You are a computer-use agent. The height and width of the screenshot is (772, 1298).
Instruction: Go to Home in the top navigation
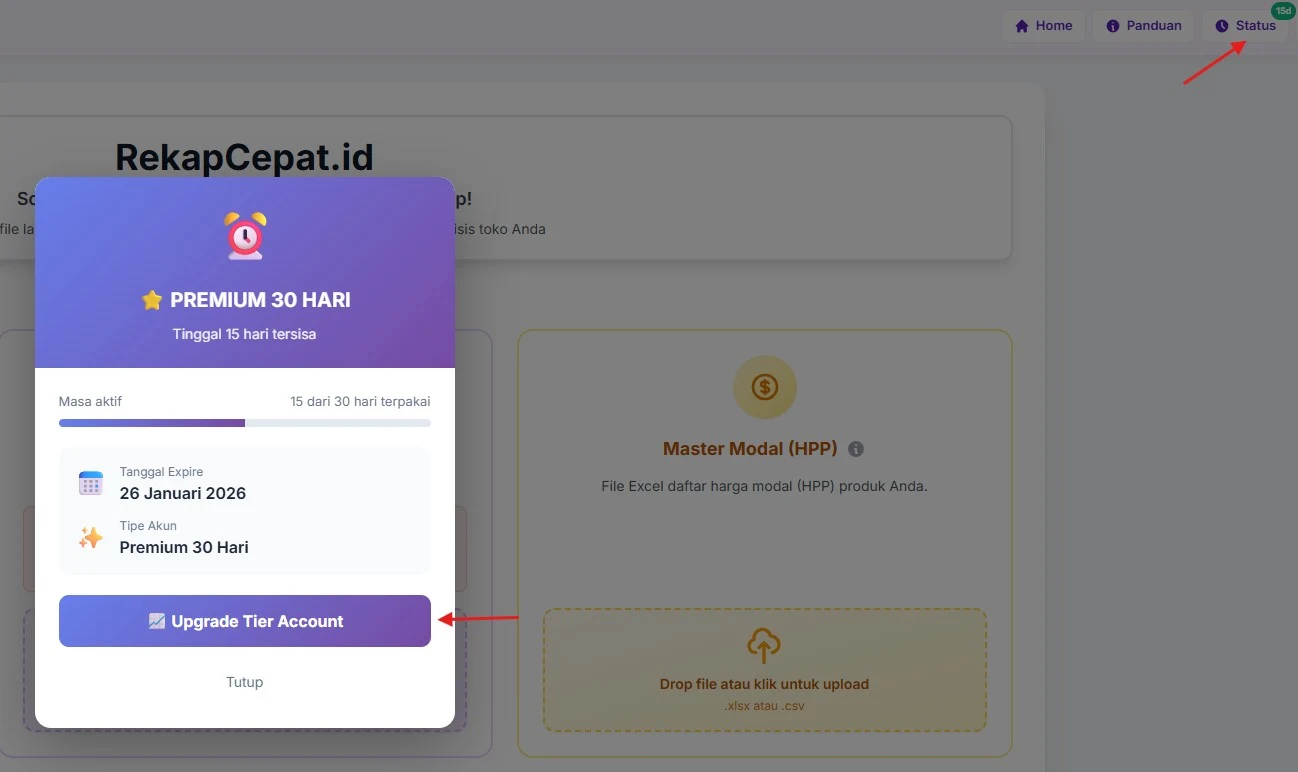[x=1044, y=26]
